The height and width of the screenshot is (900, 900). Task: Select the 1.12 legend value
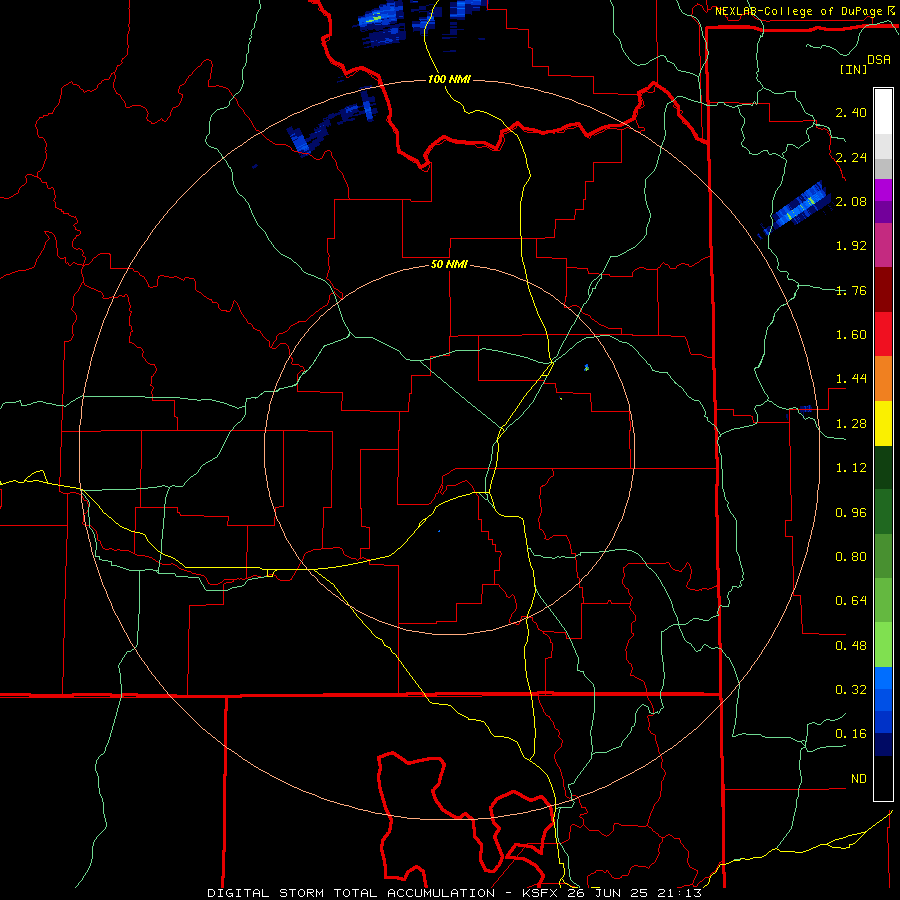pyautogui.click(x=851, y=468)
